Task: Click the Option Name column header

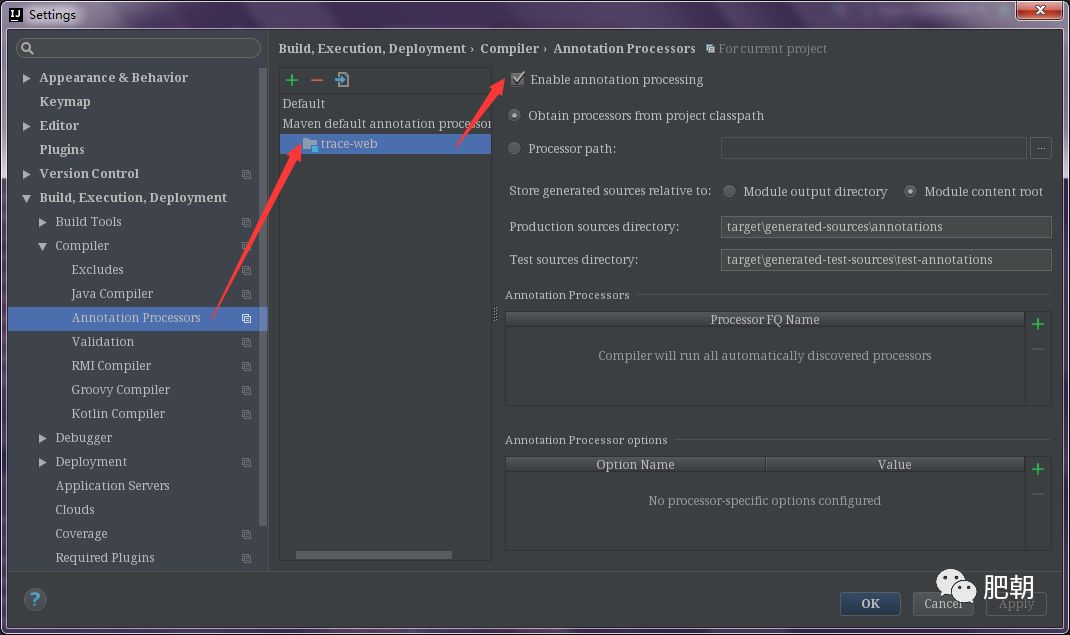Action: pyautogui.click(x=635, y=464)
